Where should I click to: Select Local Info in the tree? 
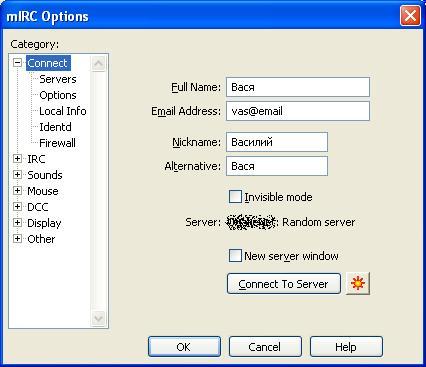tap(63, 111)
